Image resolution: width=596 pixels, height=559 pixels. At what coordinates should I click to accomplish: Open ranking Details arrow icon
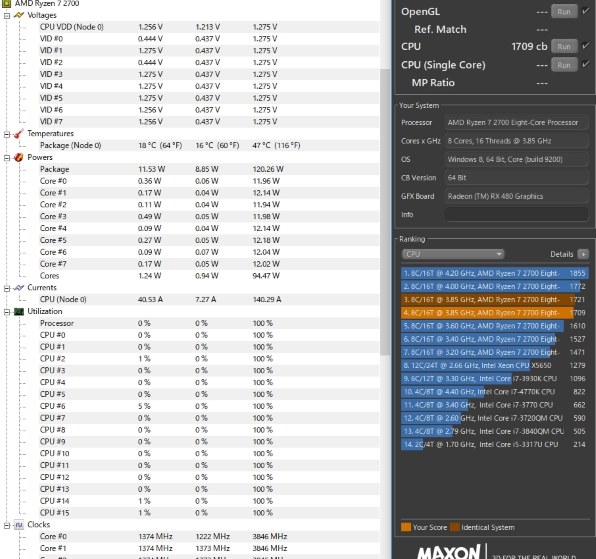point(583,254)
